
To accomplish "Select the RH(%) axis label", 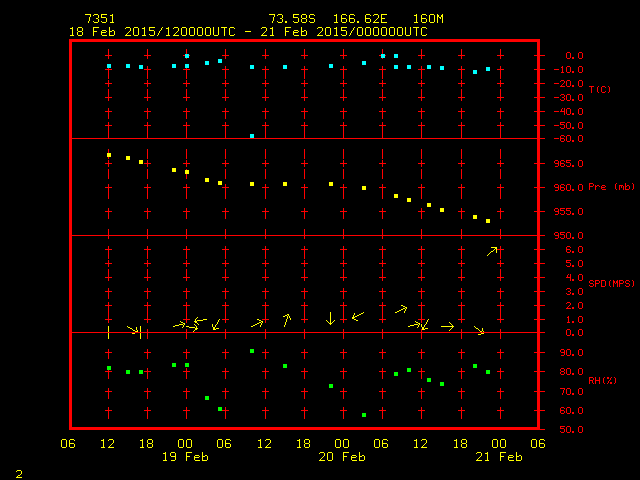I will click(601, 380).
